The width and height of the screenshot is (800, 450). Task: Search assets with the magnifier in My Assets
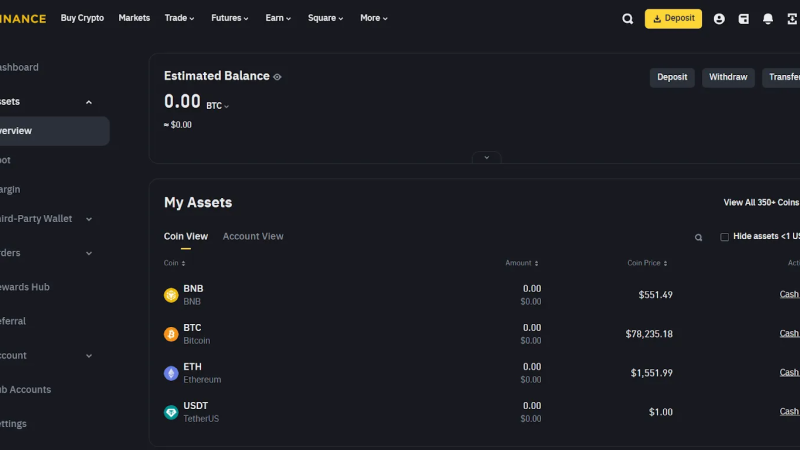[x=698, y=237]
